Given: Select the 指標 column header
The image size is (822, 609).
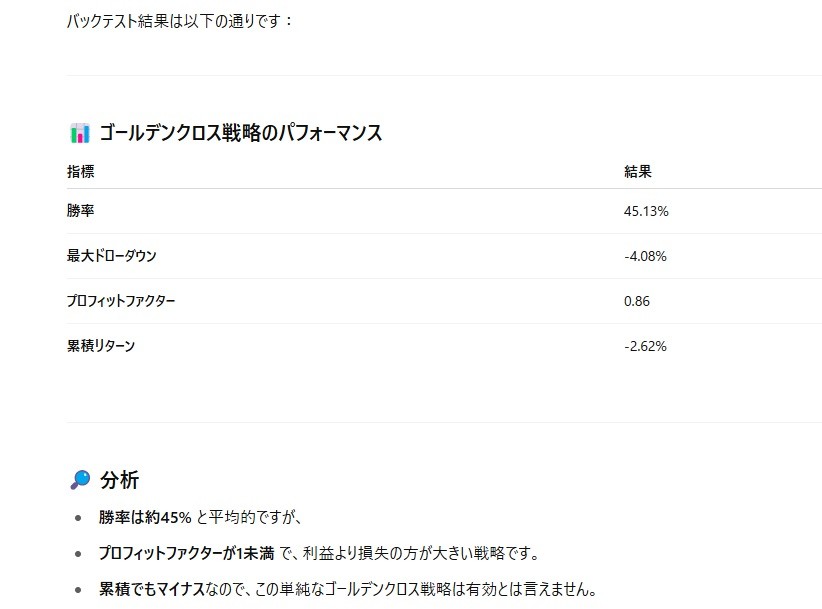Looking at the screenshot, I should 81,171.
